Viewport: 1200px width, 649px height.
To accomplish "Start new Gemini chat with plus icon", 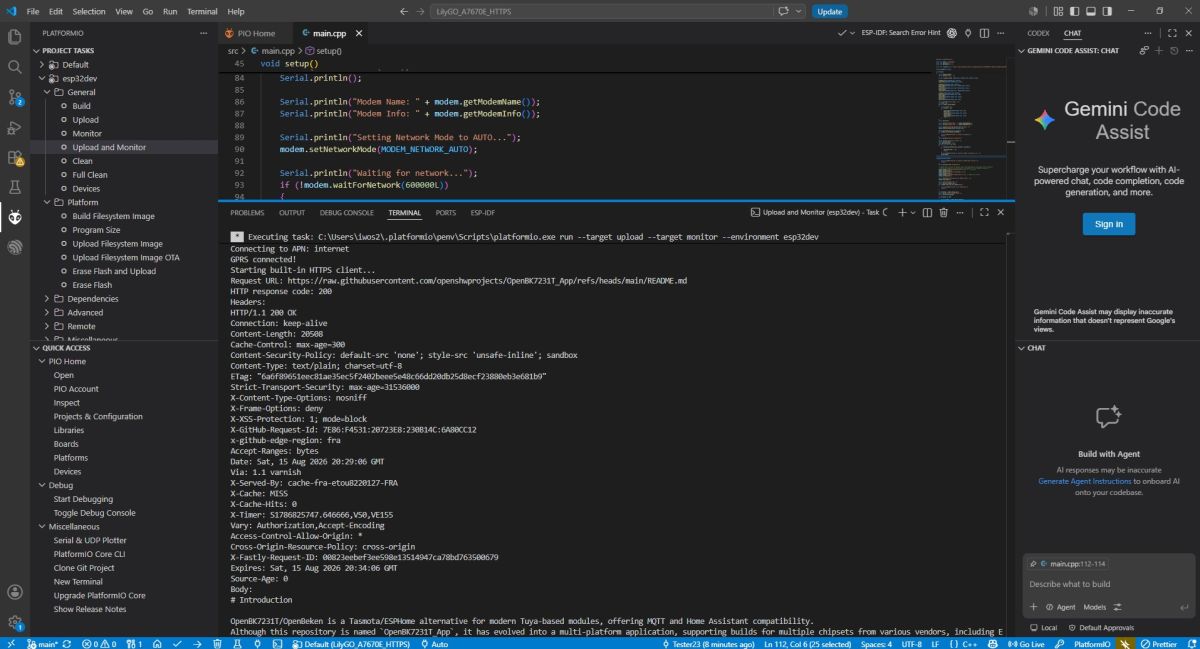I will point(1159,50).
